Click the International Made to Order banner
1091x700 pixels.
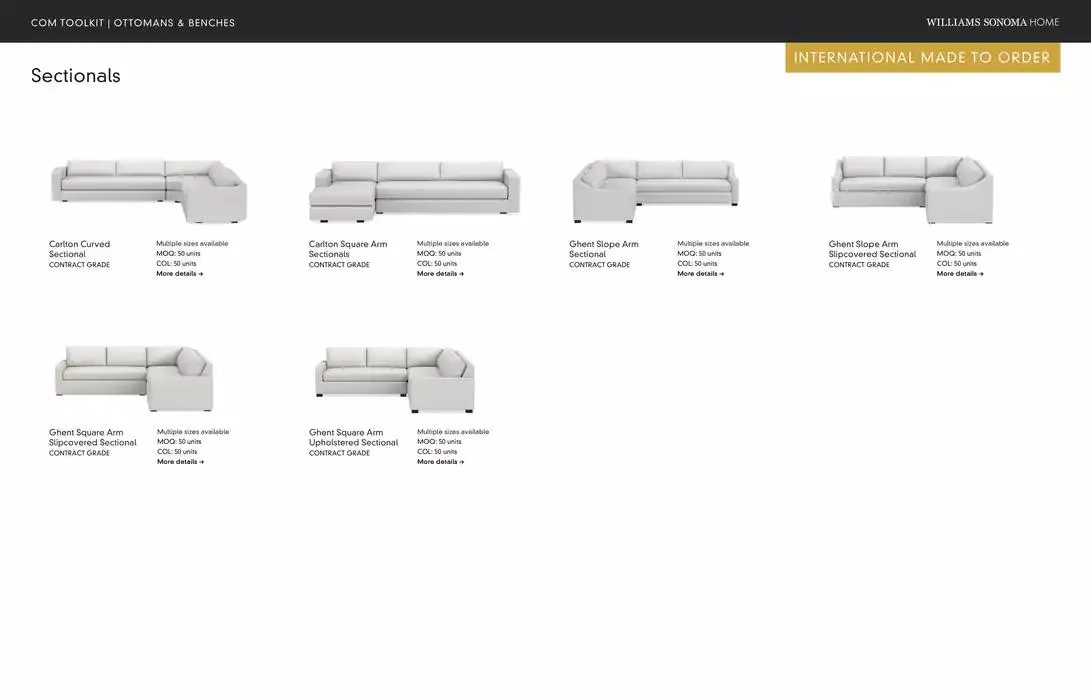pos(922,58)
